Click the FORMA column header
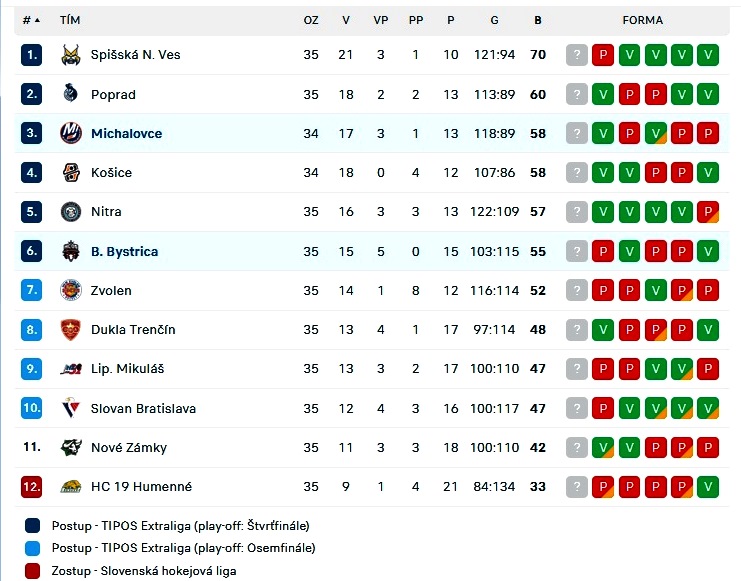The image size is (741, 581). (x=643, y=20)
